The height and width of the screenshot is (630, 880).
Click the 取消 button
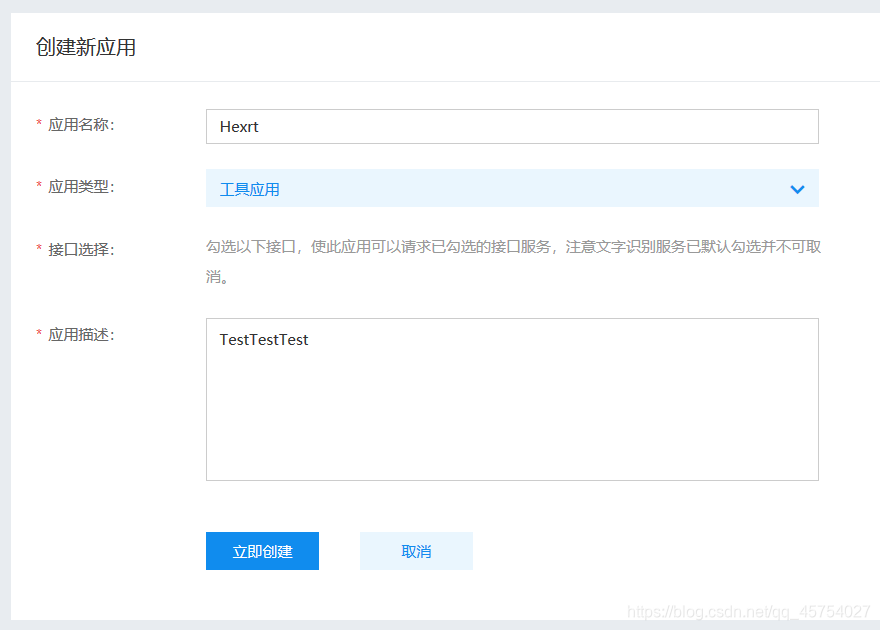416,551
